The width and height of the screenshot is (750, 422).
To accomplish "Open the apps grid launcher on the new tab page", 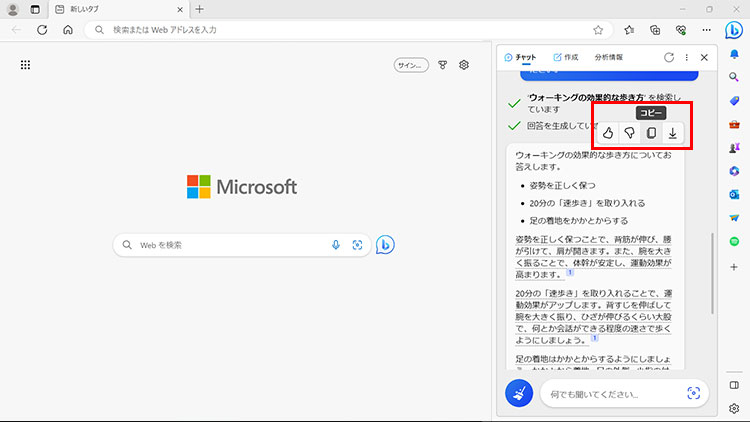I will (x=26, y=65).
